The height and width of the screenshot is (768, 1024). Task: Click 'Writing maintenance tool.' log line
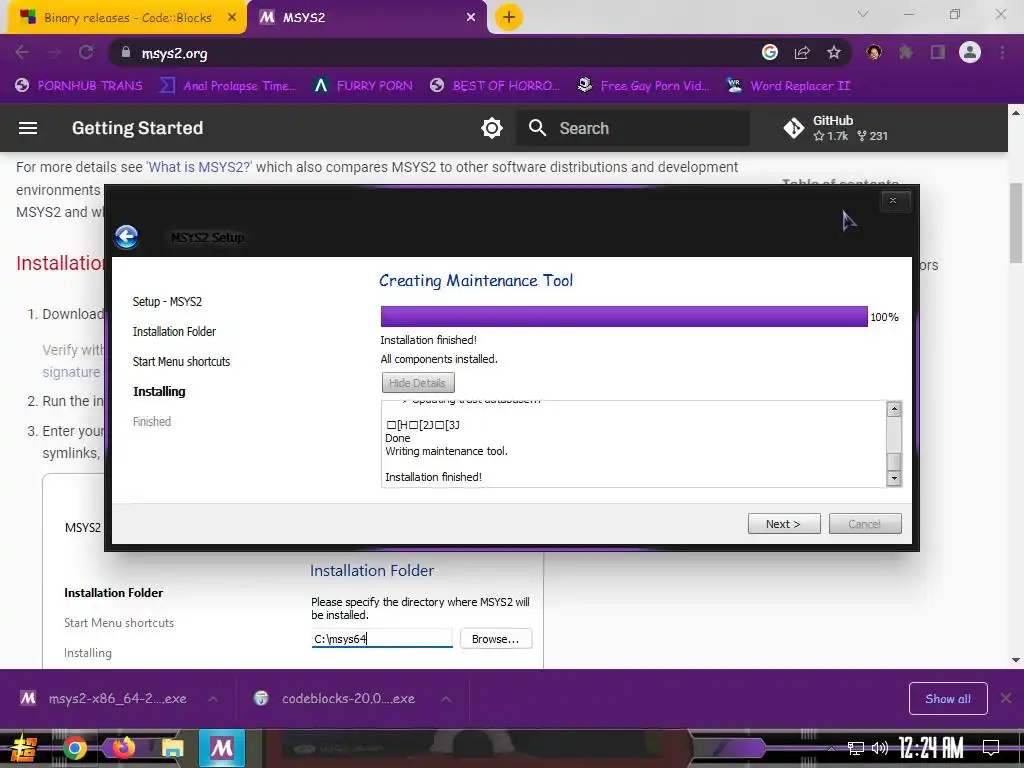tap(446, 451)
